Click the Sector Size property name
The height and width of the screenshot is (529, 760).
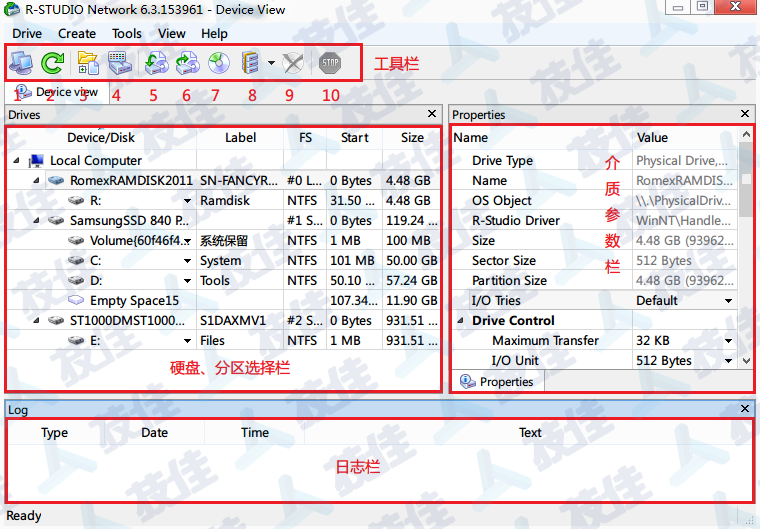click(504, 261)
